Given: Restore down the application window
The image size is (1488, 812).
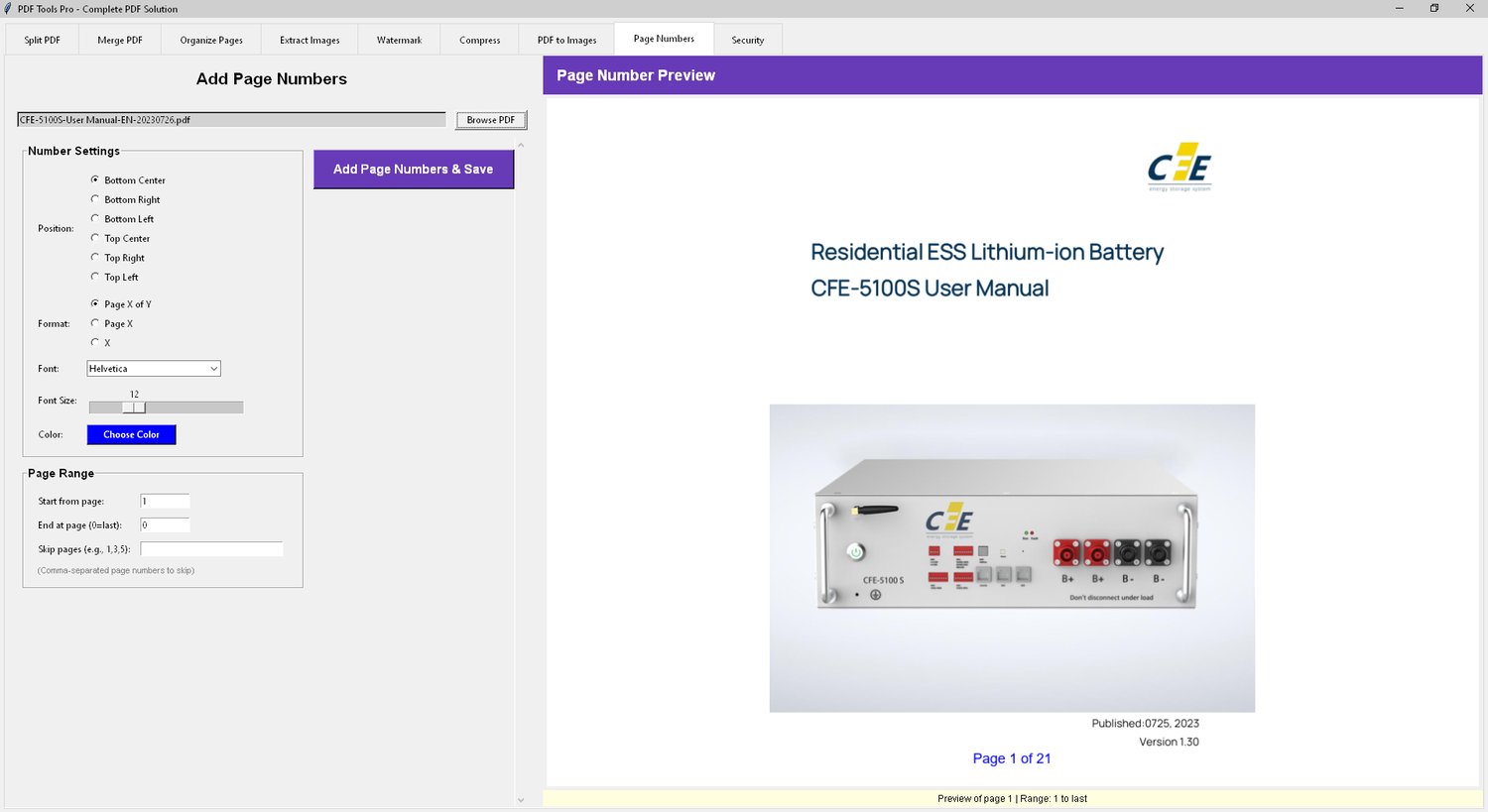Looking at the screenshot, I should [1434, 9].
